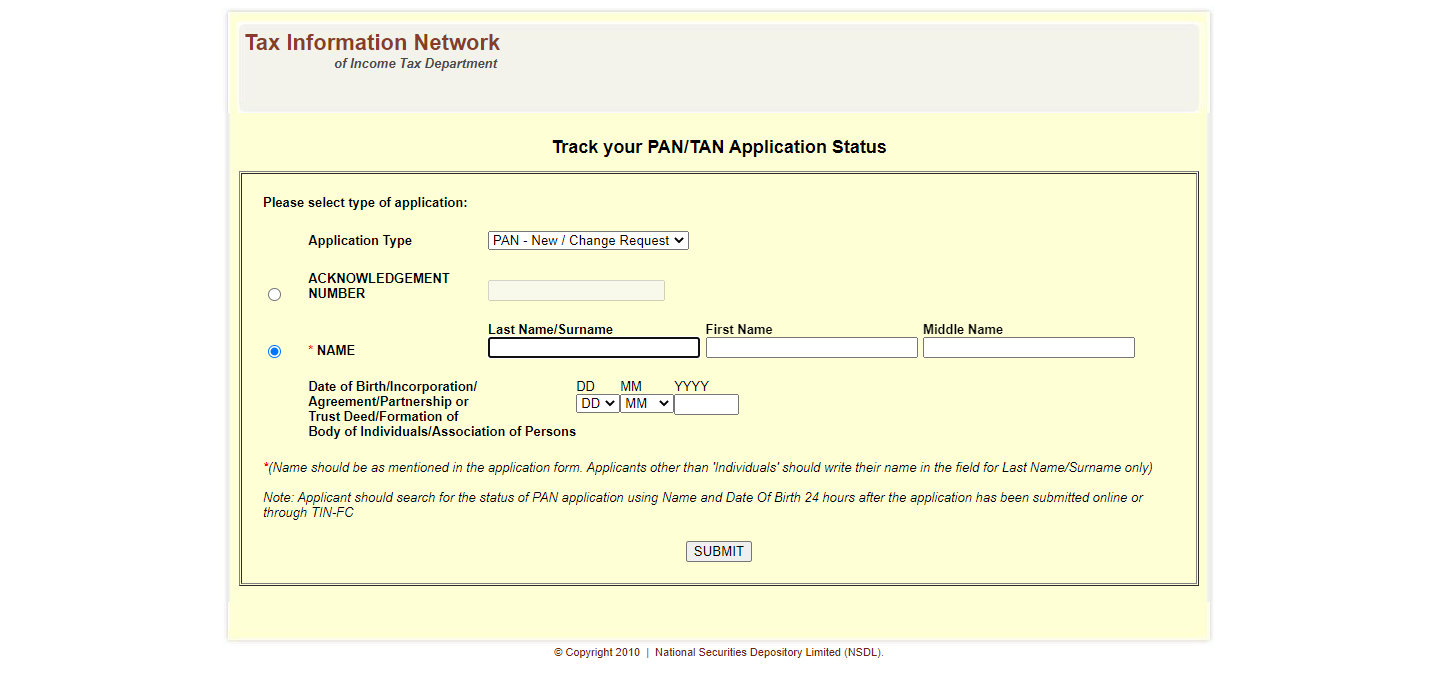
Task: Click the Acknowledgement Number input field
Action: [576, 291]
